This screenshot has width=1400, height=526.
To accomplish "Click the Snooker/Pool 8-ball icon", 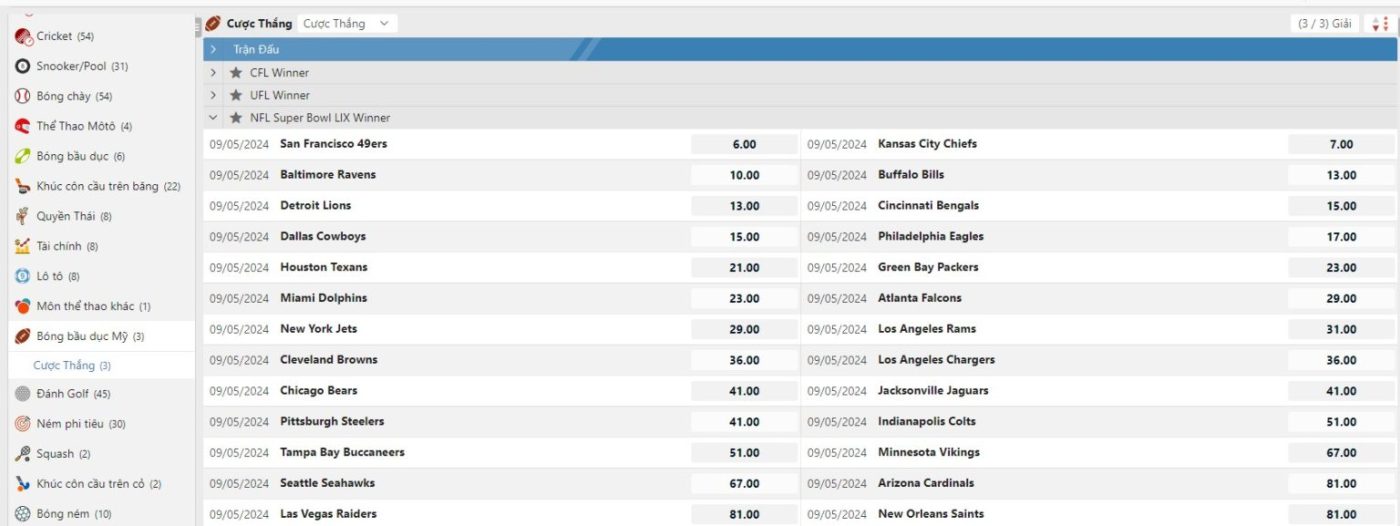I will coord(23,67).
